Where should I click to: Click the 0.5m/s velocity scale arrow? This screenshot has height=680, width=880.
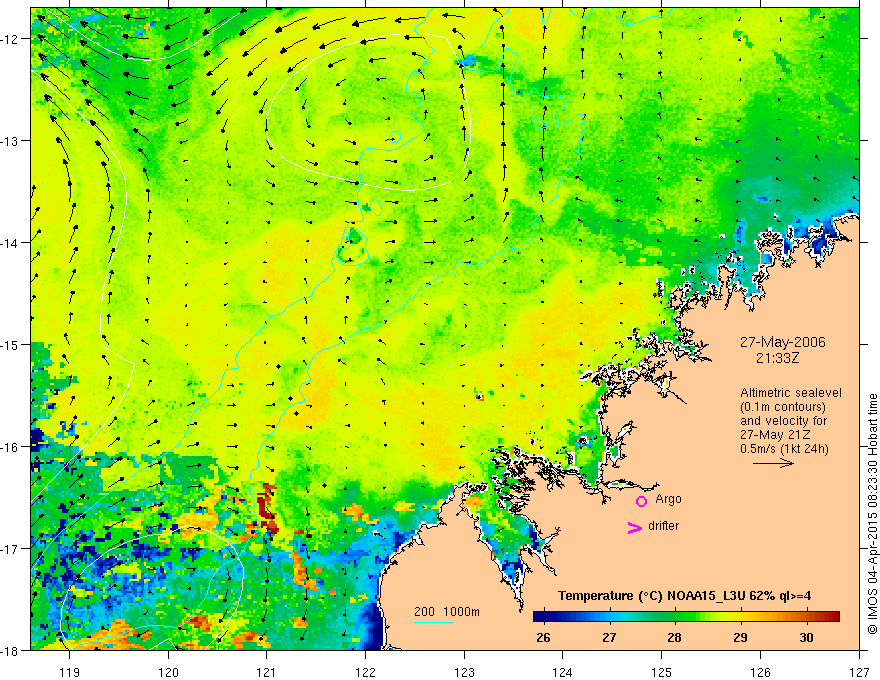pos(773,463)
